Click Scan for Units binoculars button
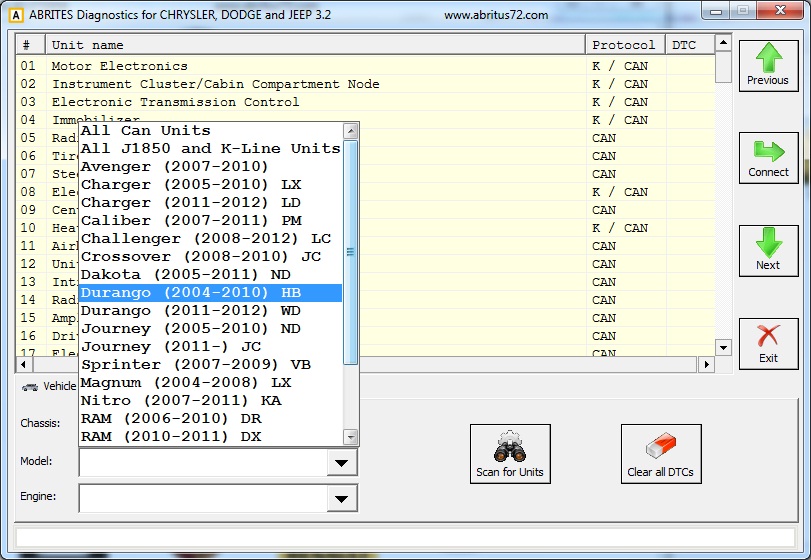This screenshot has width=811, height=560. pyautogui.click(x=510, y=454)
